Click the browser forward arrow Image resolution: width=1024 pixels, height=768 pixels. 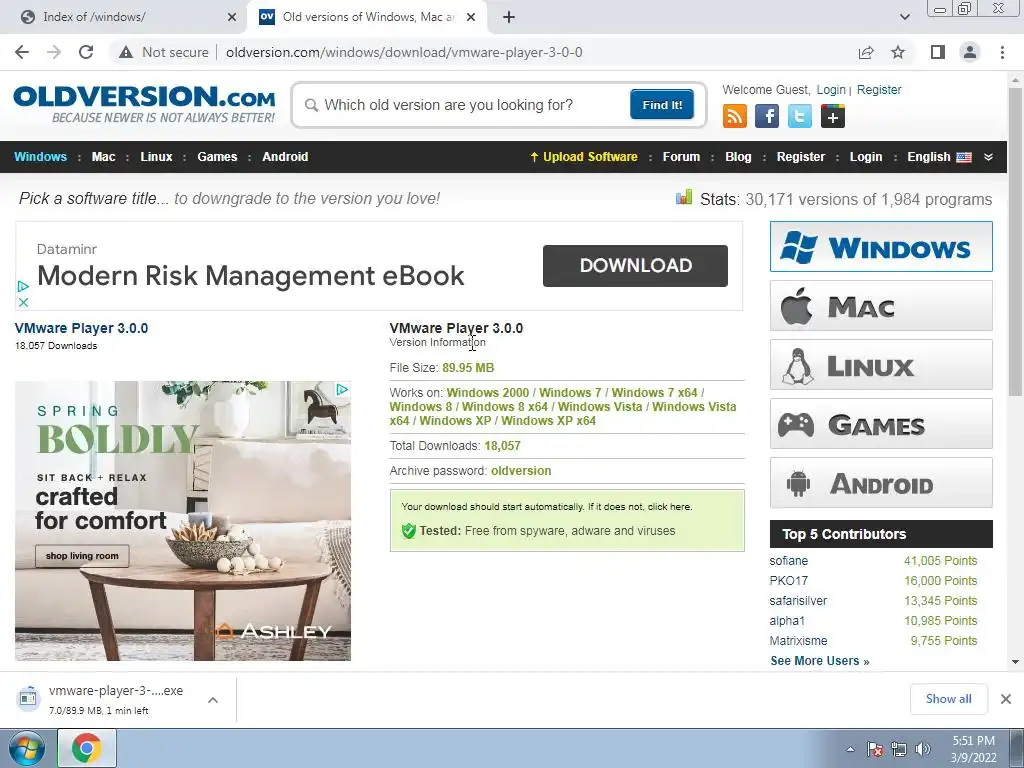point(54,52)
